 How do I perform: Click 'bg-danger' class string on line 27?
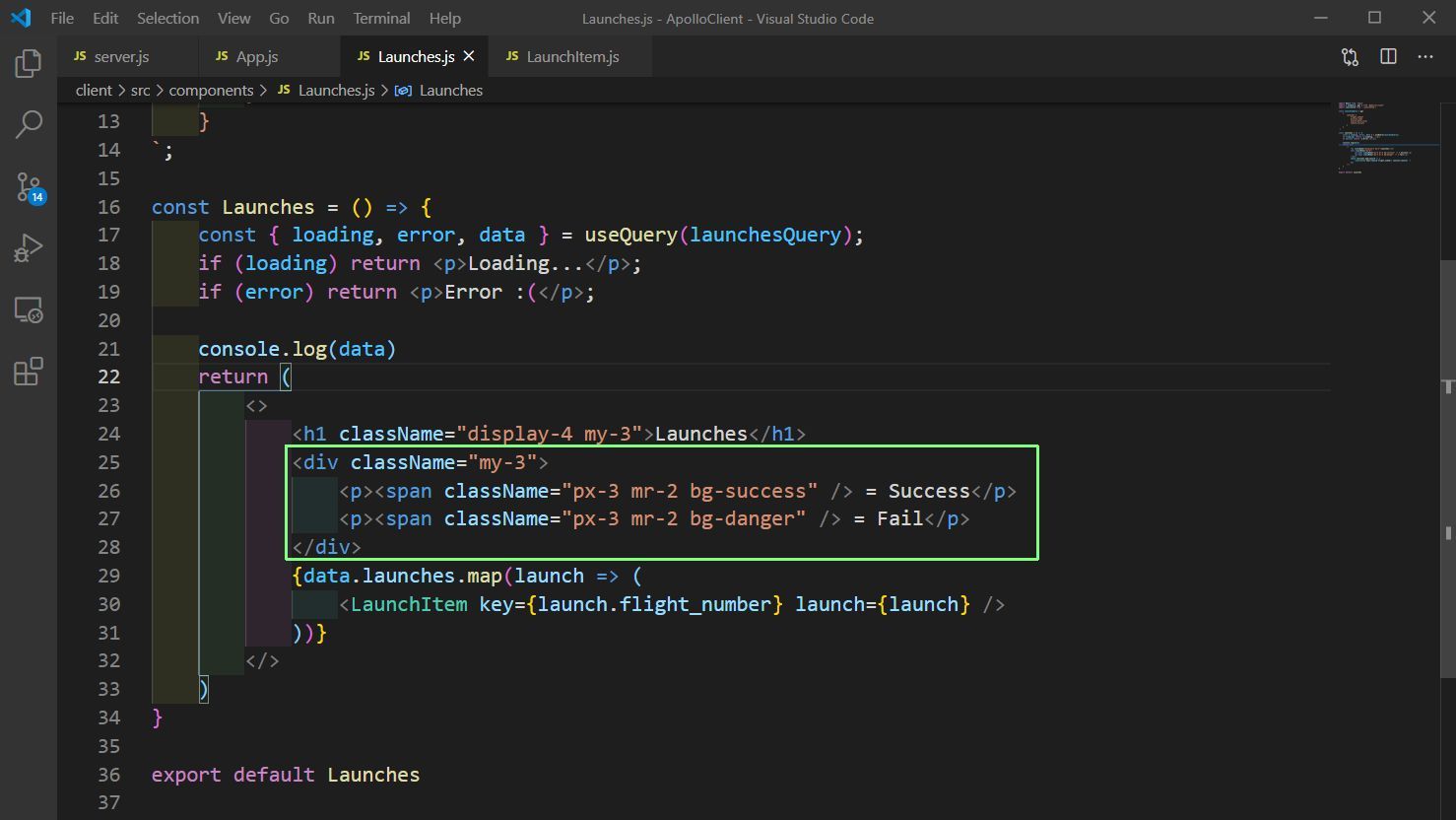coord(742,518)
